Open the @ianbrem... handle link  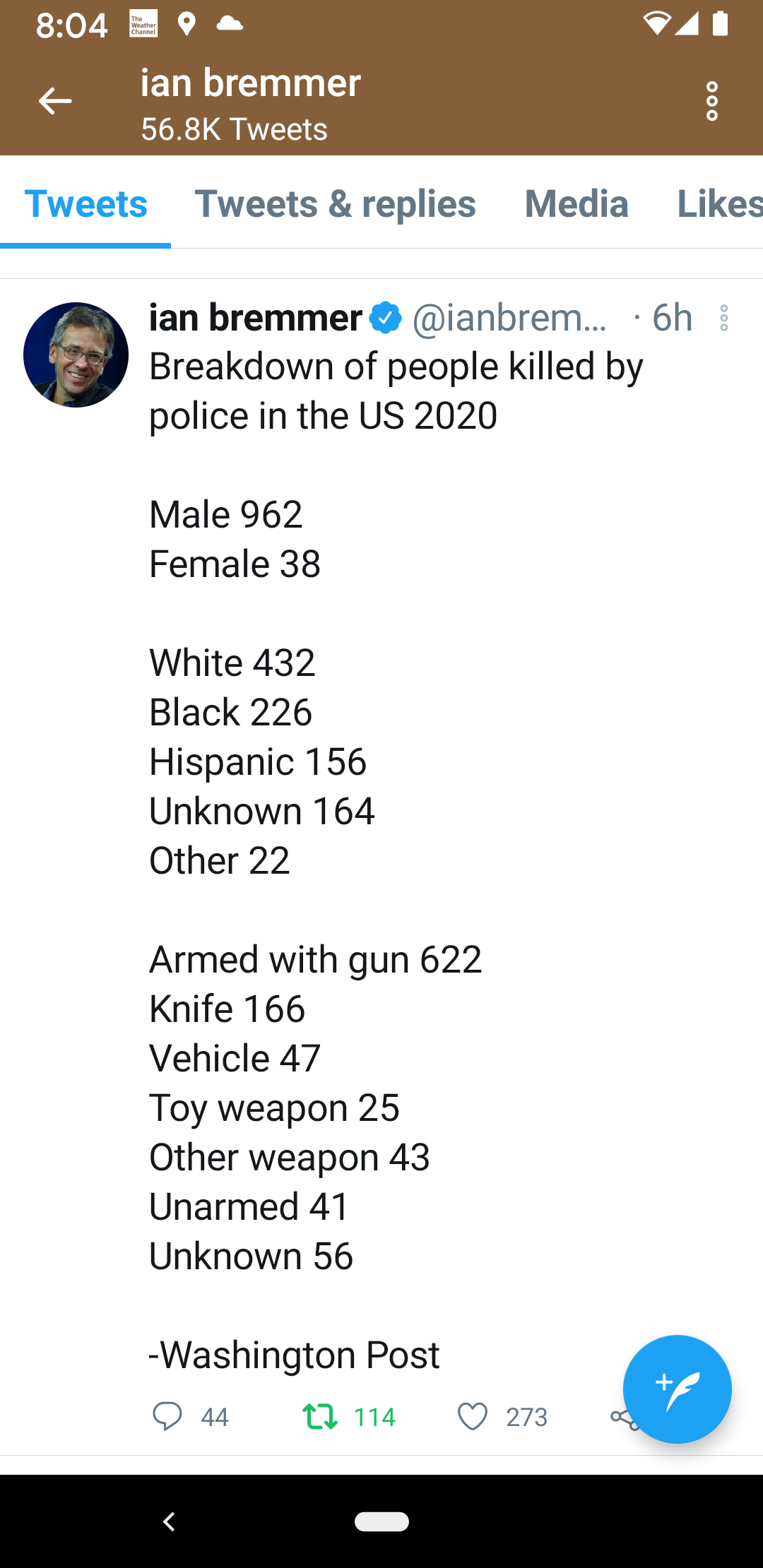click(x=509, y=318)
